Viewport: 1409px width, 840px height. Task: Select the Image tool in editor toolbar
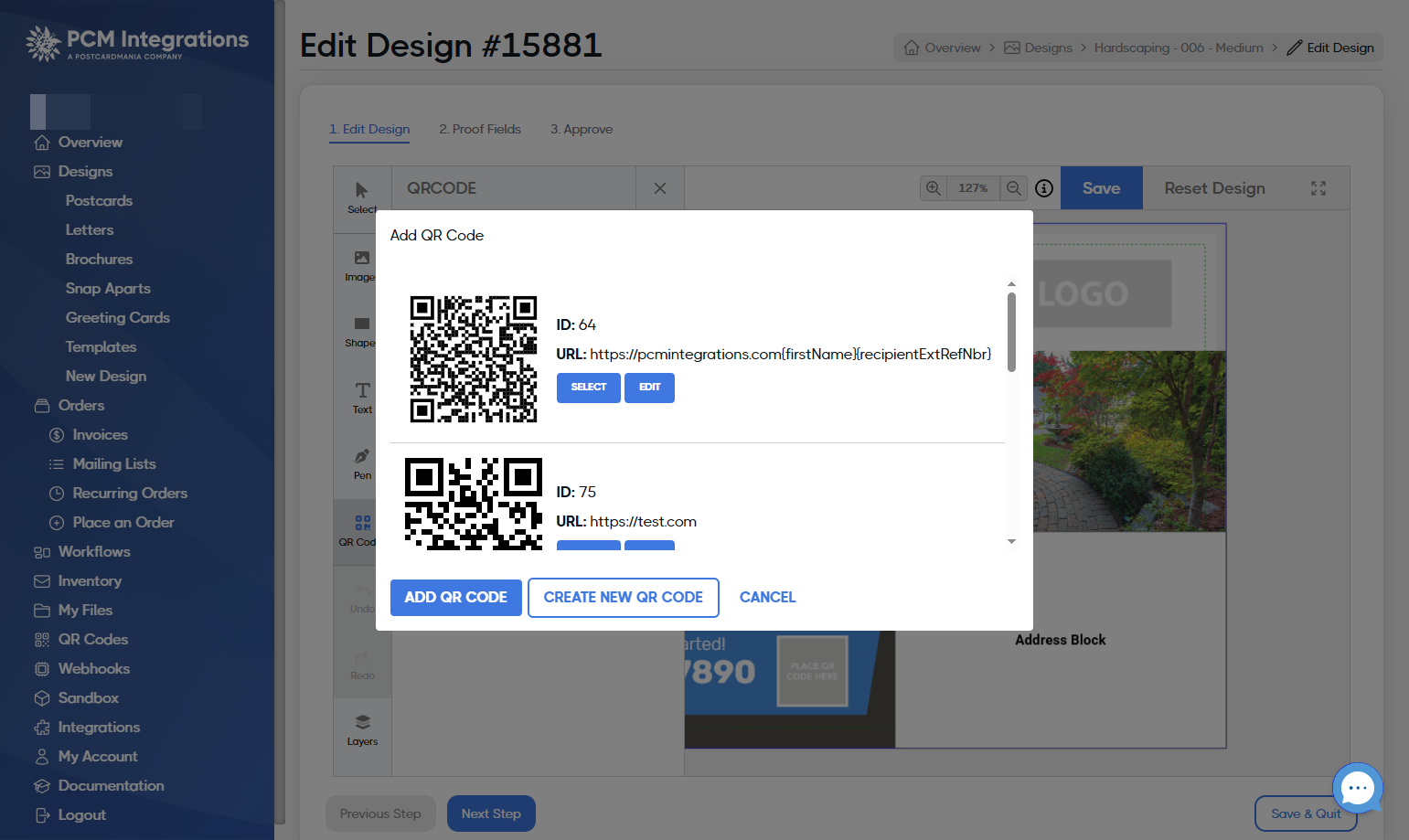(x=360, y=266)
